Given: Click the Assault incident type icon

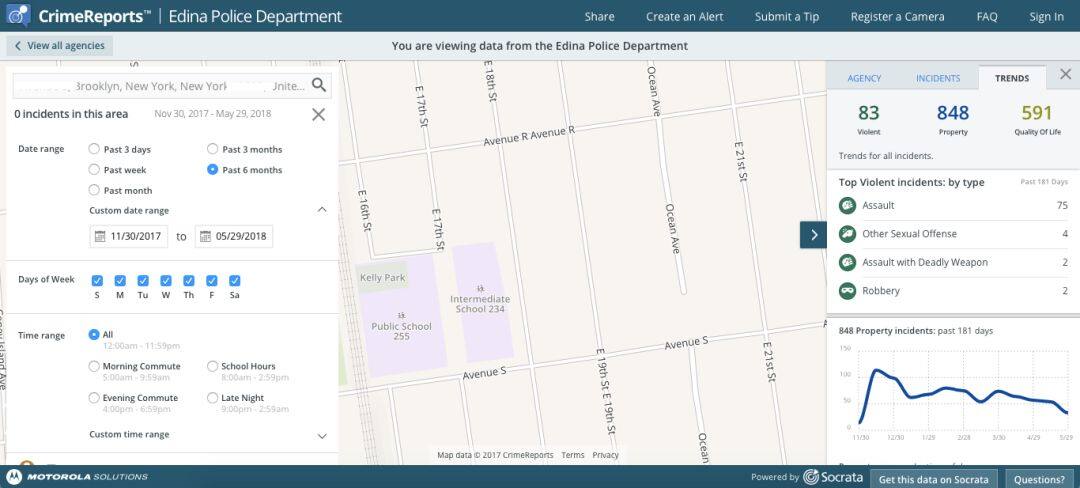Looking at the screenshot, I should point(847,205).
